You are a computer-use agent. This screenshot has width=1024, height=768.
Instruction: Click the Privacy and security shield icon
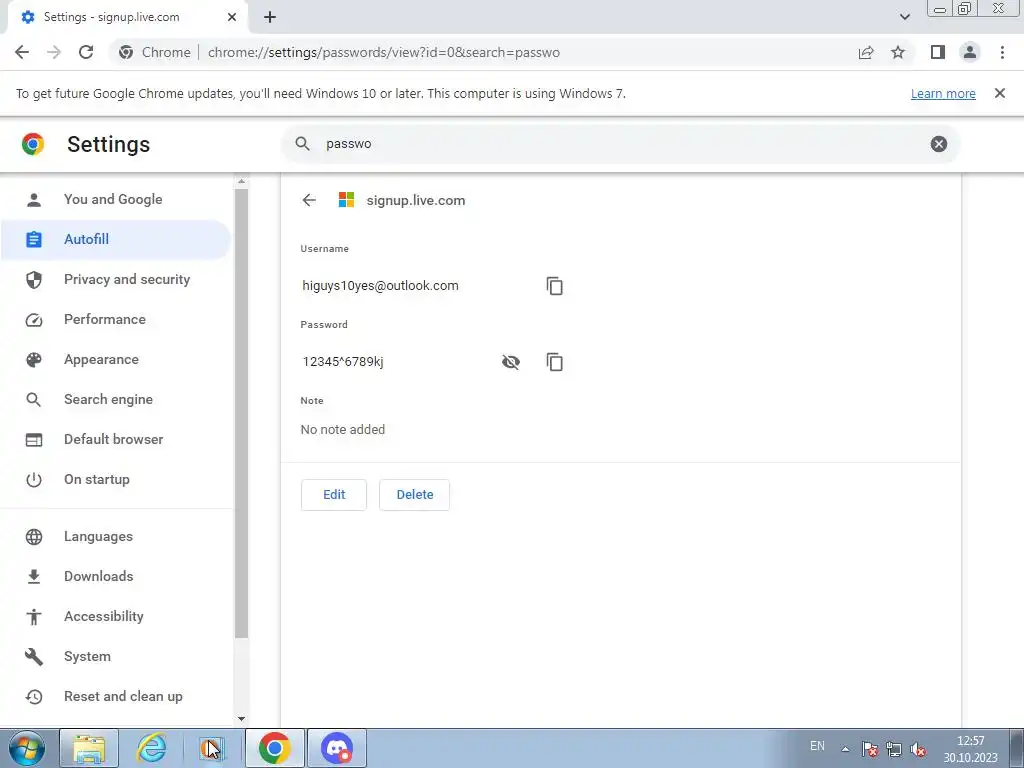33,280
